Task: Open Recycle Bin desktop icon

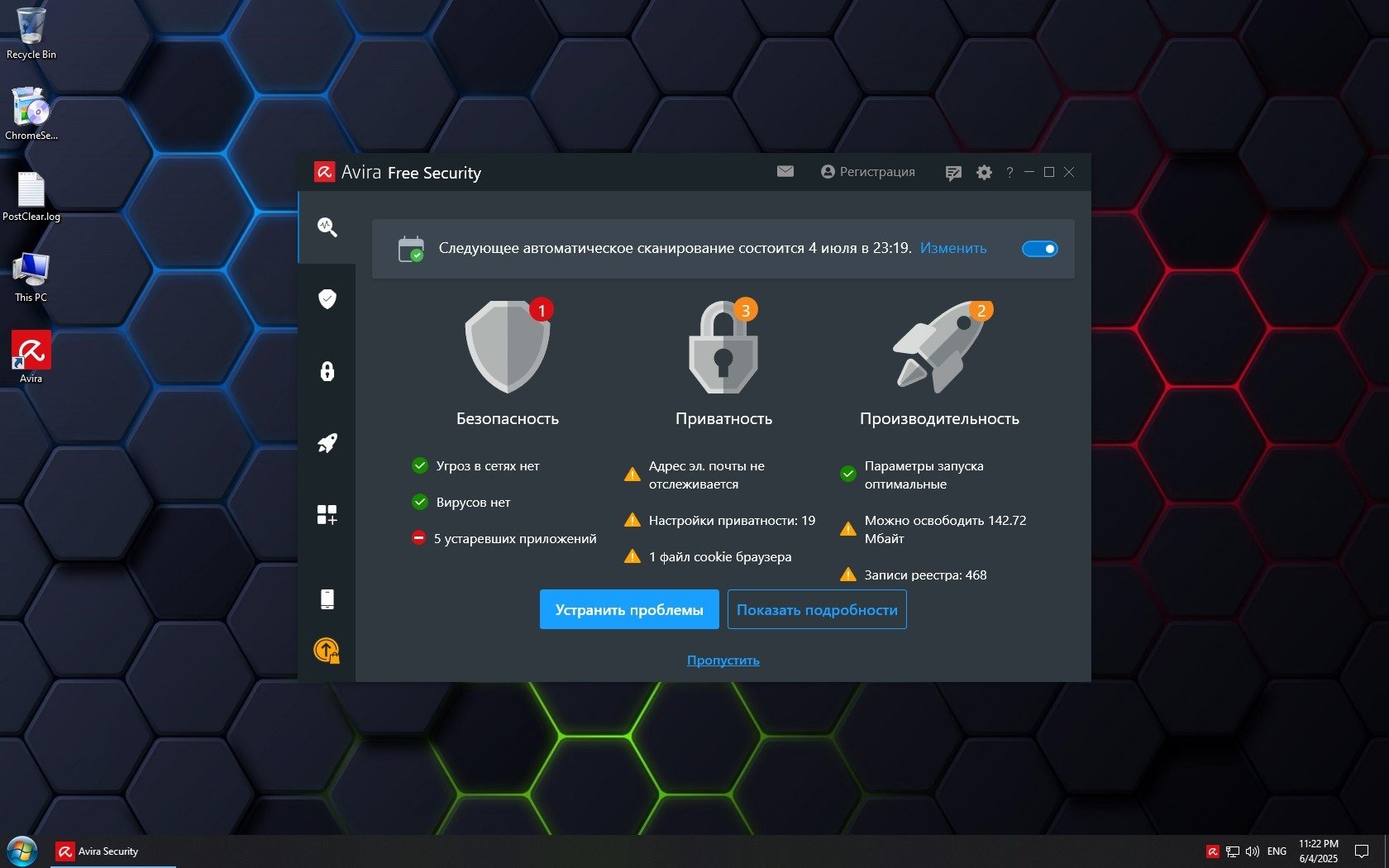Action: click(31, 34)
